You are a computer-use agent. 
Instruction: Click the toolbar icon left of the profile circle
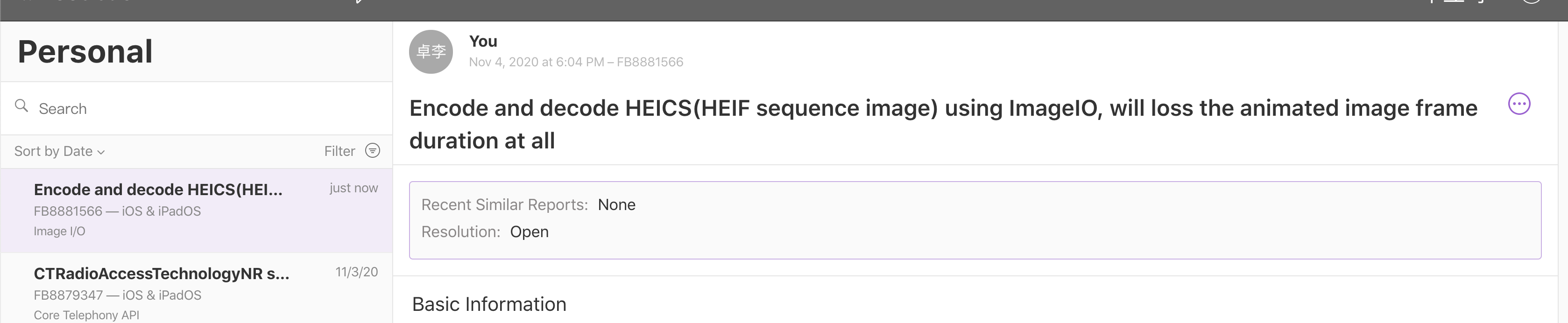pyautogui.click(x=1480, y=4)
